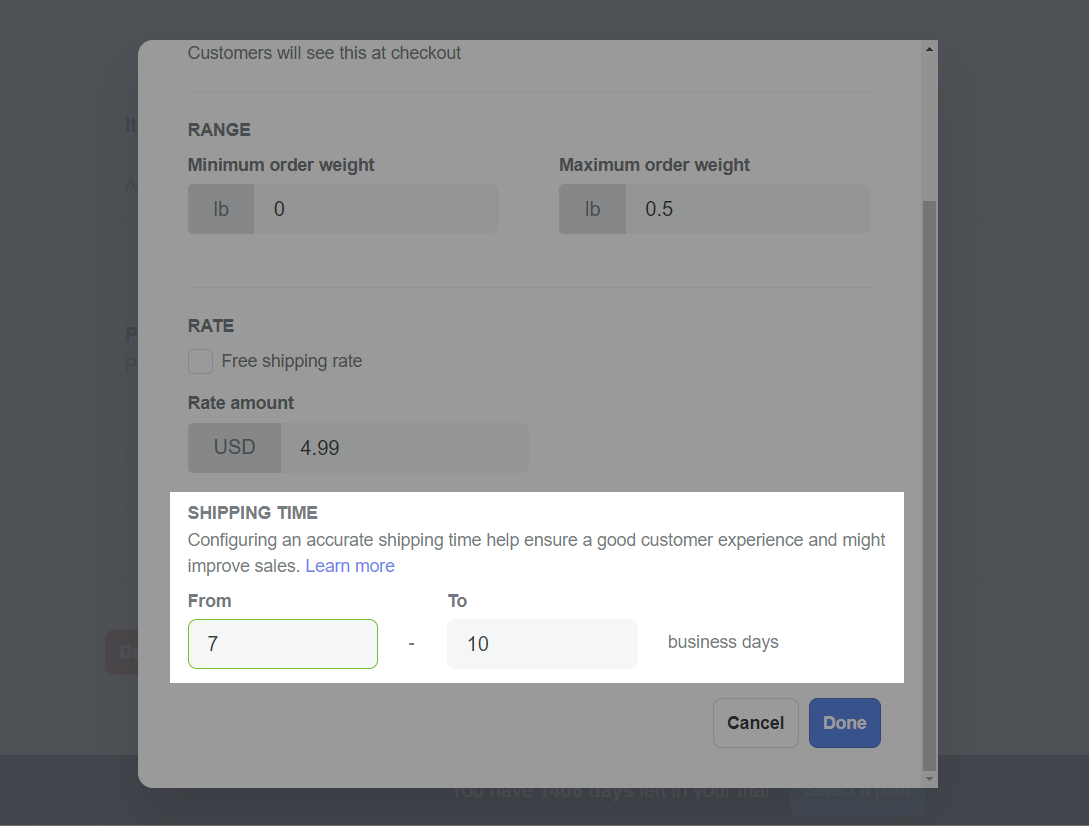The image size is (1089, 826).
Task: Click the dialog's vertical scrollbar thumb
Action: 929,485
